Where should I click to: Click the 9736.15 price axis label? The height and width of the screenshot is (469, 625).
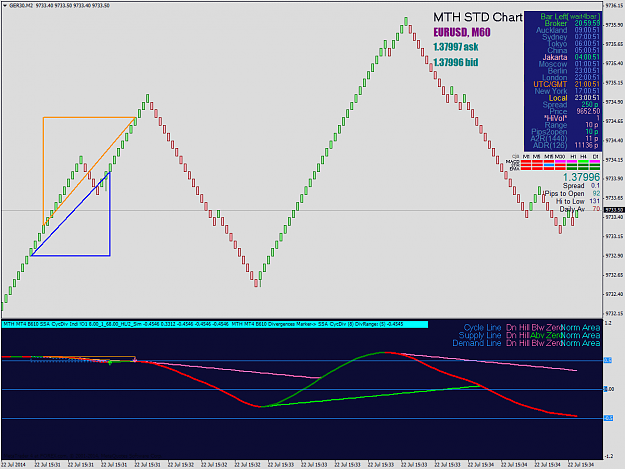614,6
